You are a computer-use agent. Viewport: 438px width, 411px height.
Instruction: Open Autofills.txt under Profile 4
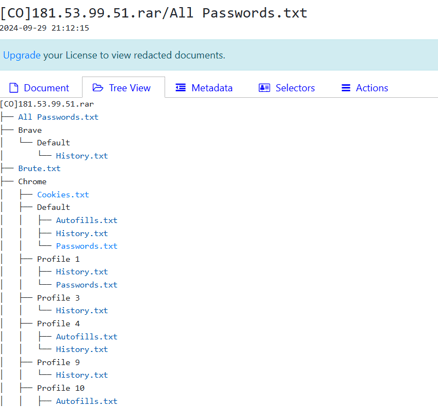click(86, 337)
